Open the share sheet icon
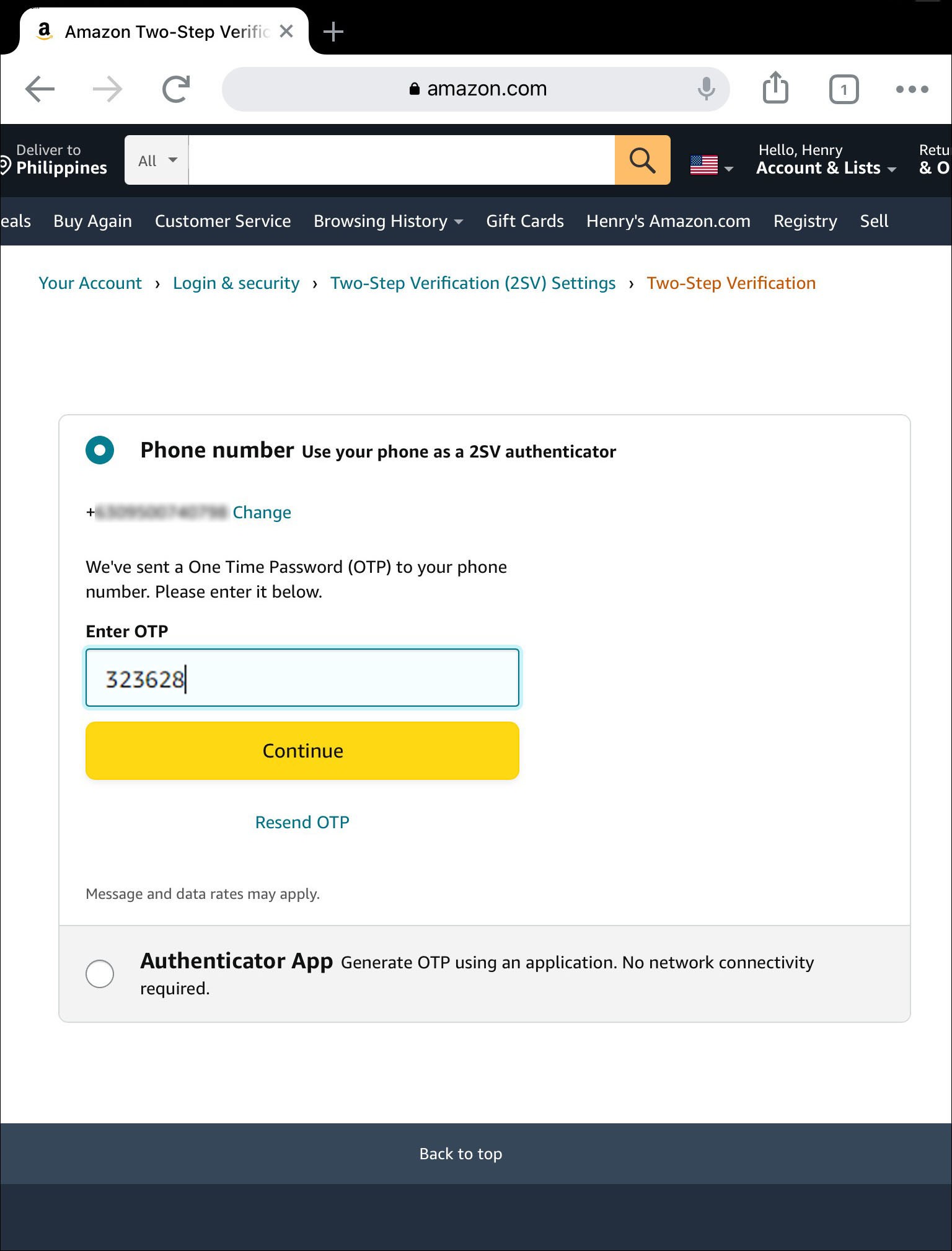Image resolution: width=952 pixels, height=1251 pixels. pos(775,87)
